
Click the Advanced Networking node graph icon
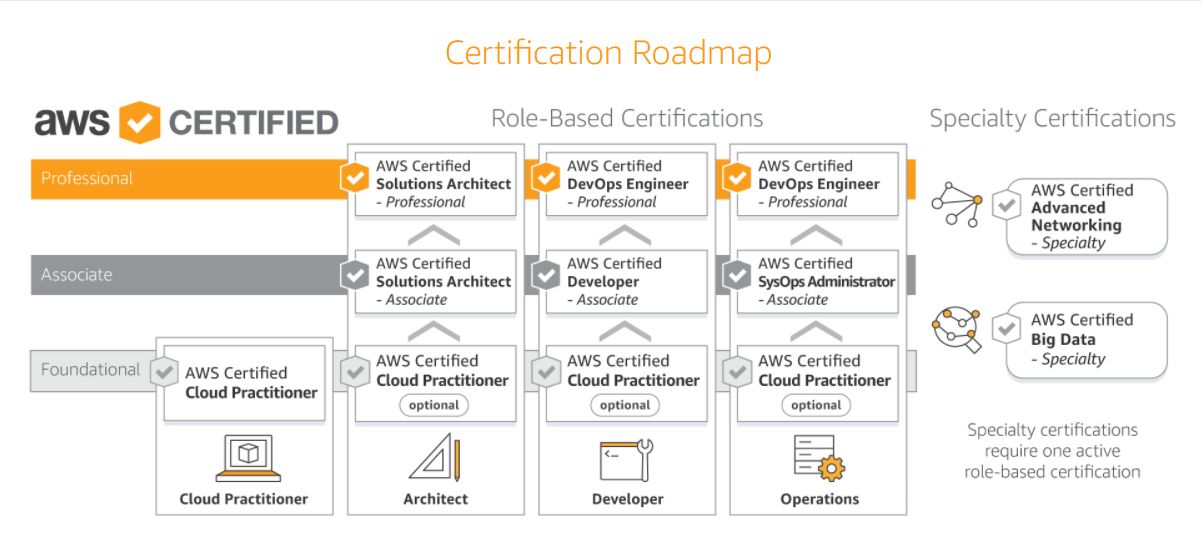957,205
